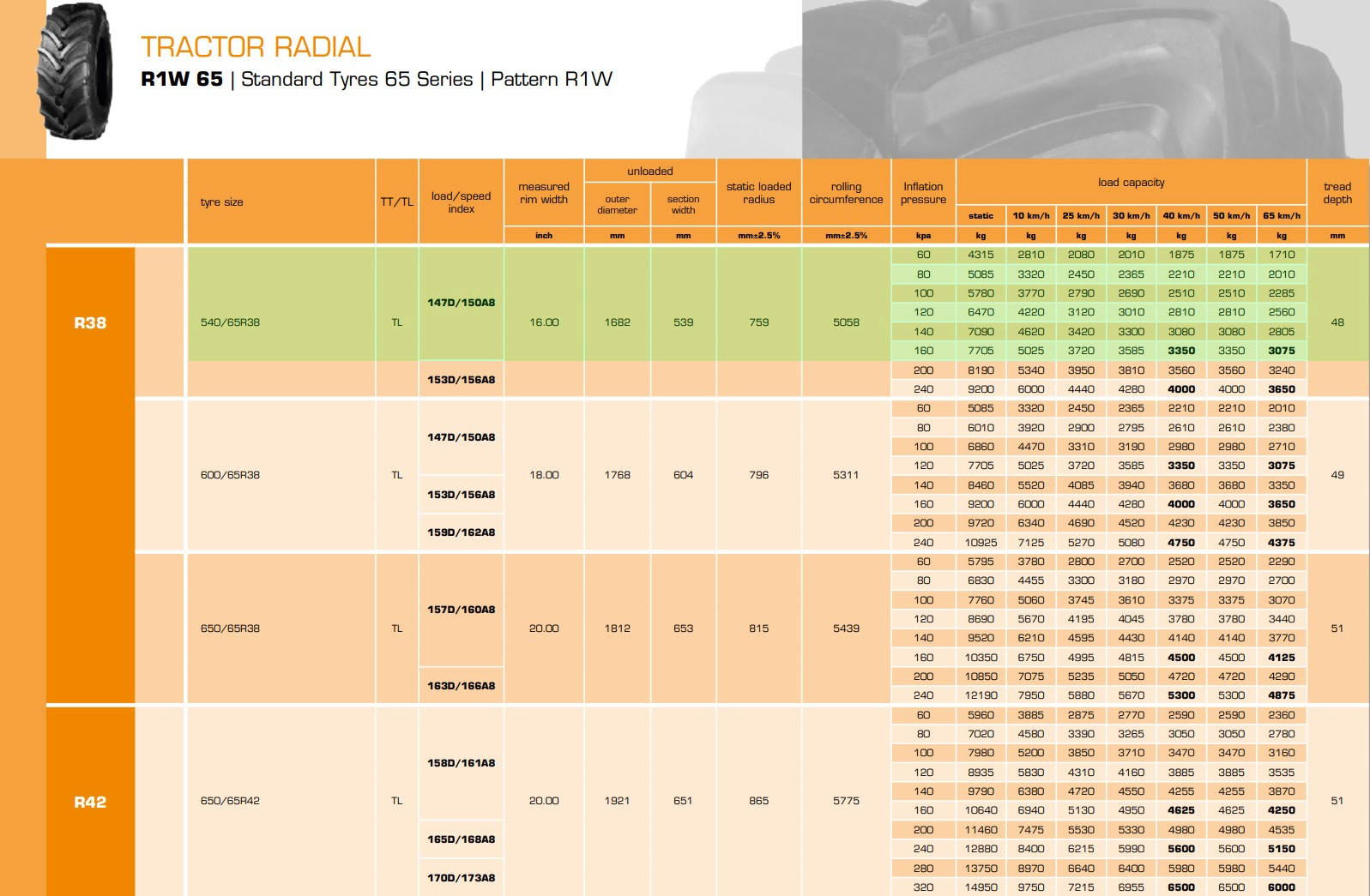Click the tractor tyre thumbnail image
The width and height of the screenshot is (1370, 896).
point(75,71)
